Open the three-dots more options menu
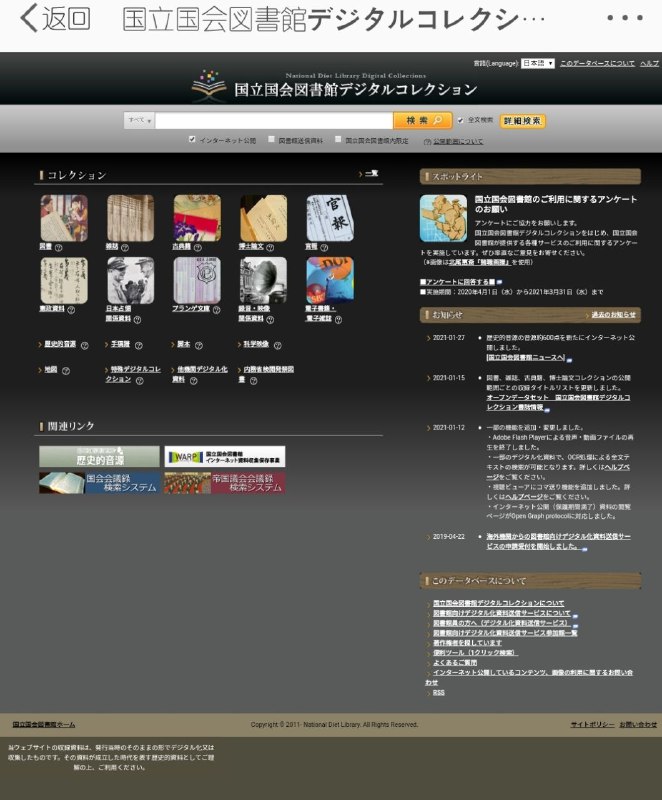The width and height of the screenshot is (662, 800). tap(625, 18)
